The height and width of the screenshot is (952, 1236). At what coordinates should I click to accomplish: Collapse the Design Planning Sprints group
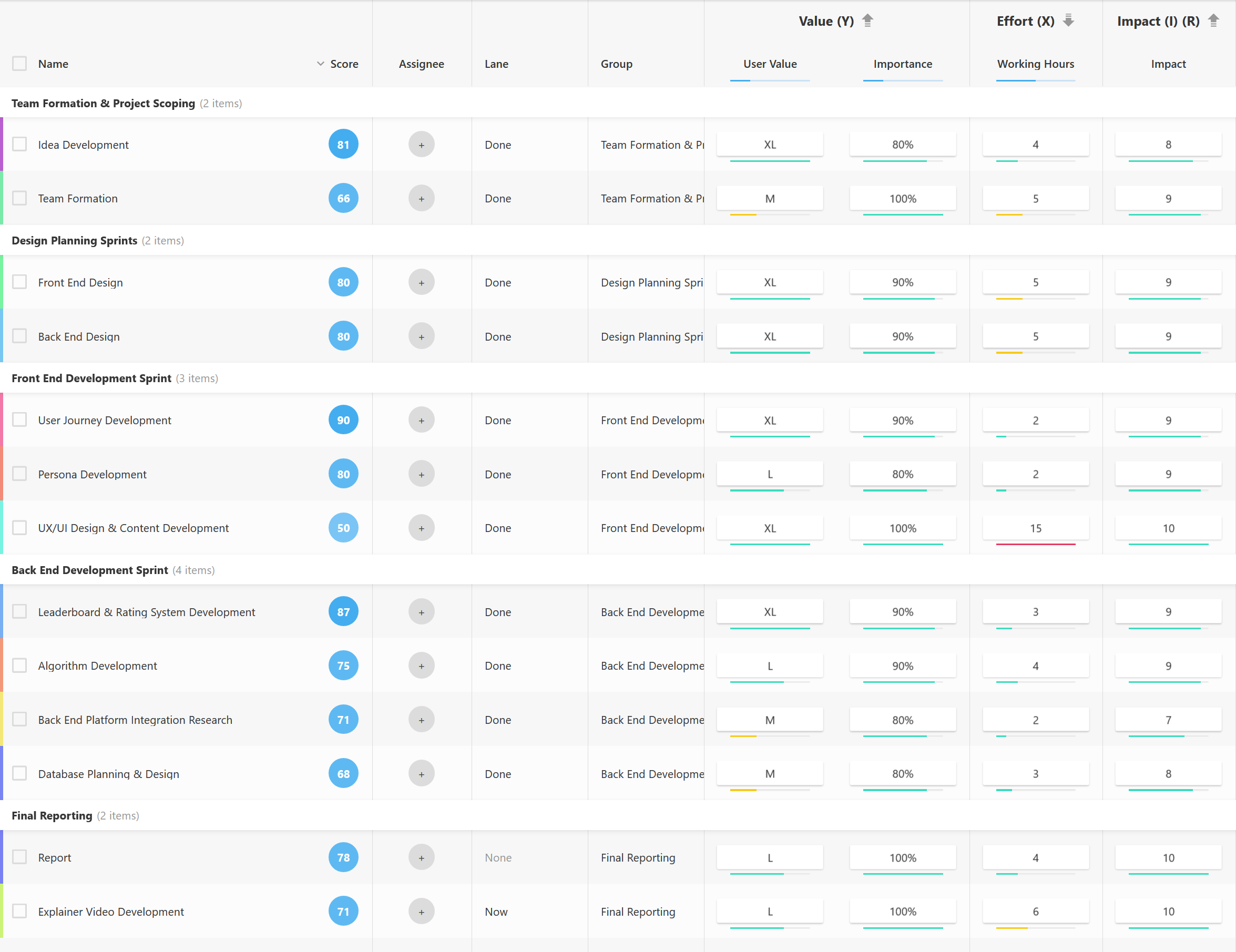[74, 241]
